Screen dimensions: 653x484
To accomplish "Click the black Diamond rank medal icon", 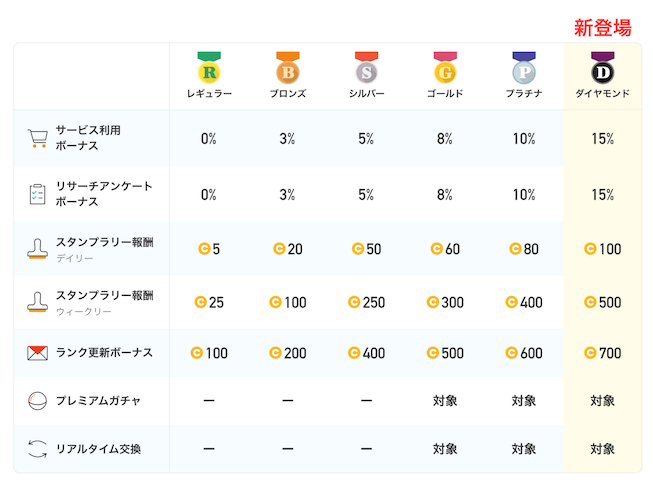I will (x=603, y=68).
